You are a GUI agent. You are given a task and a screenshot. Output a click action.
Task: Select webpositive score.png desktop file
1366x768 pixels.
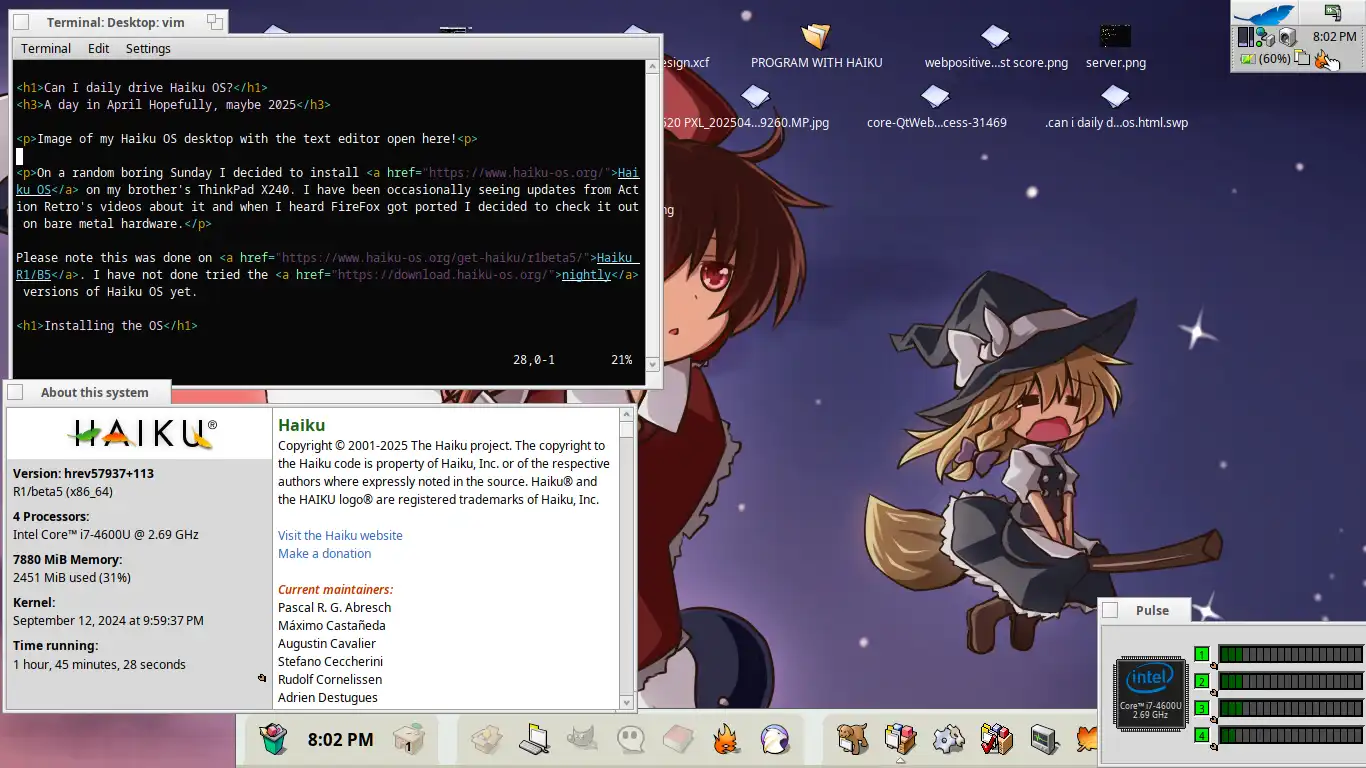[x=996, y=47]
